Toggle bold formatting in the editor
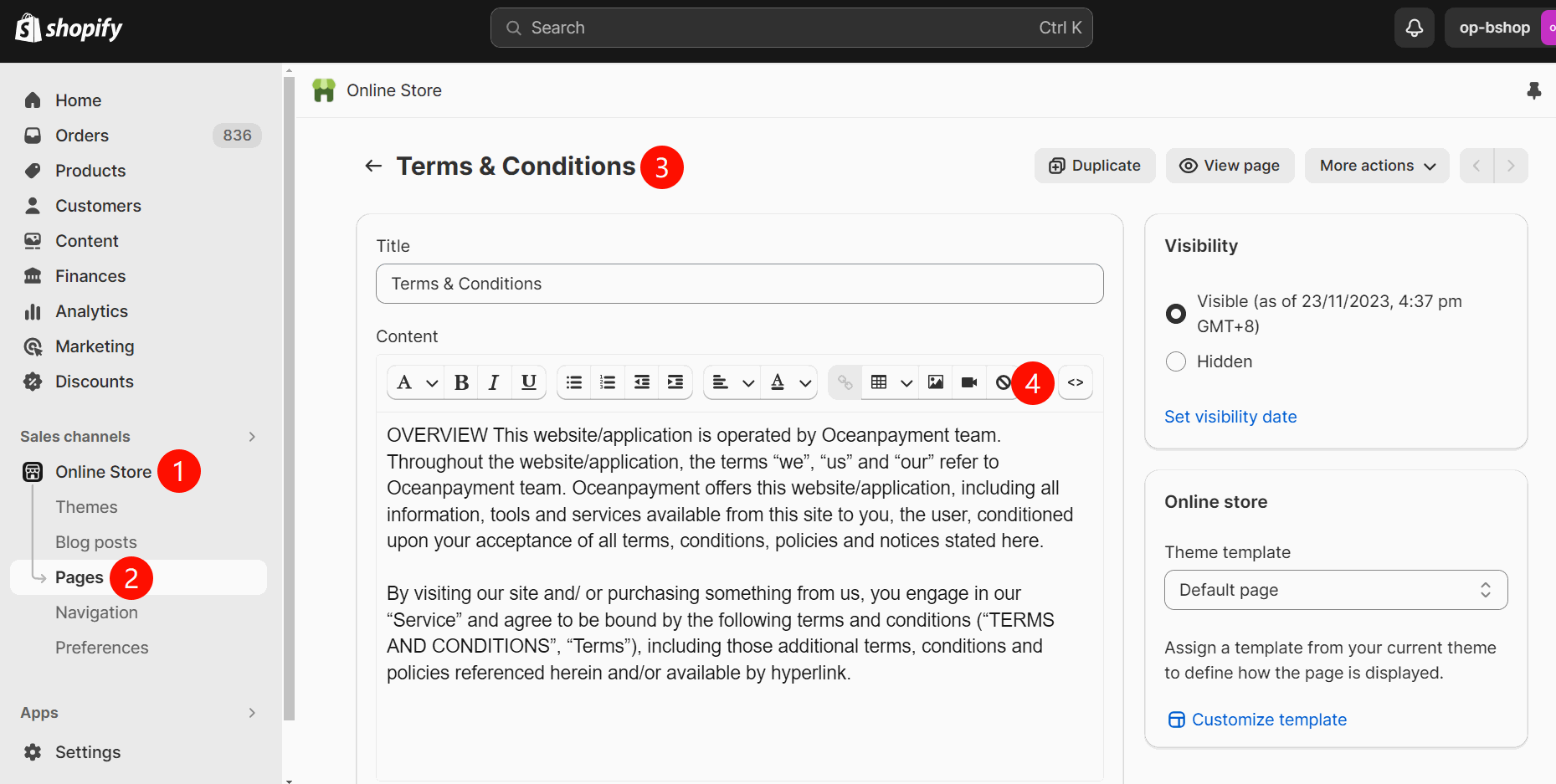Screen dimensions: 1556x784 tap(461, 382)
